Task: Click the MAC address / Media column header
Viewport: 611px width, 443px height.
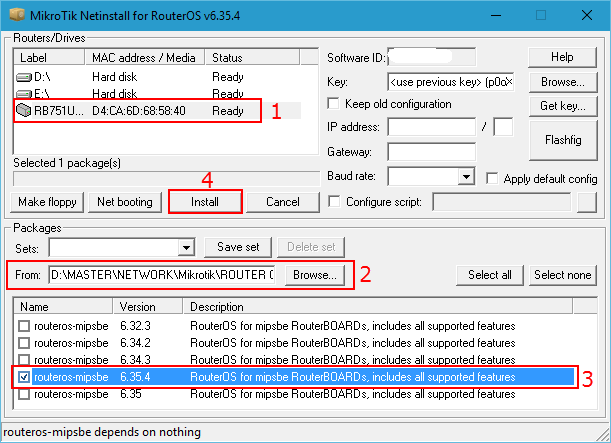Action: (x=145, y=58)
